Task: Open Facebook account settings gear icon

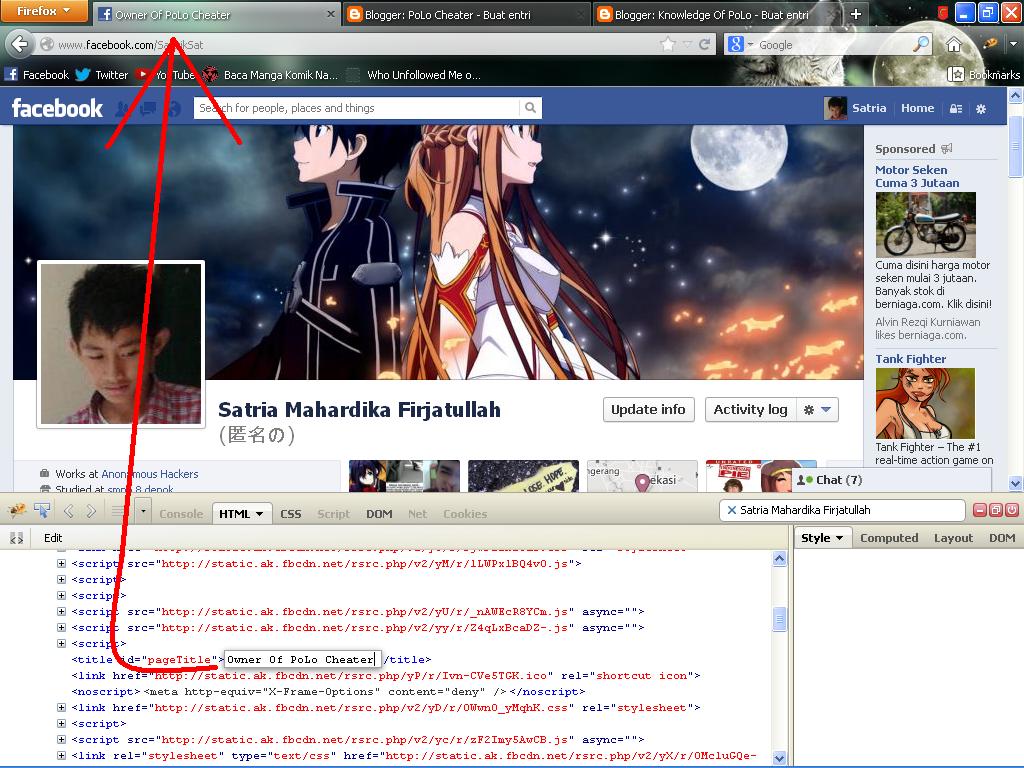Action: tap(981, 109)
